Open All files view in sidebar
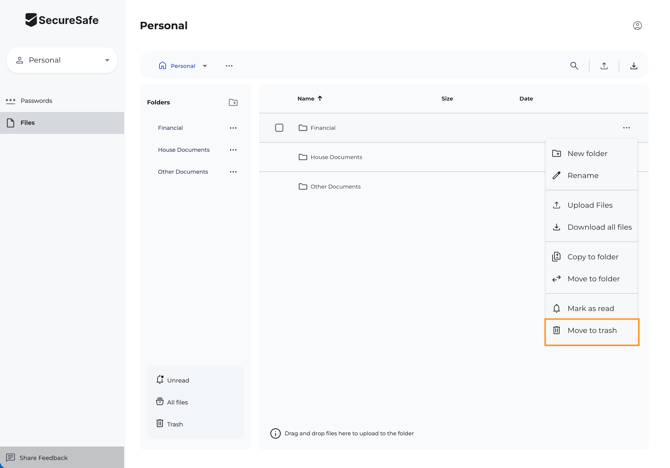Image resolution: width=670 pixels, height=468 pixels. pos(177,402)
